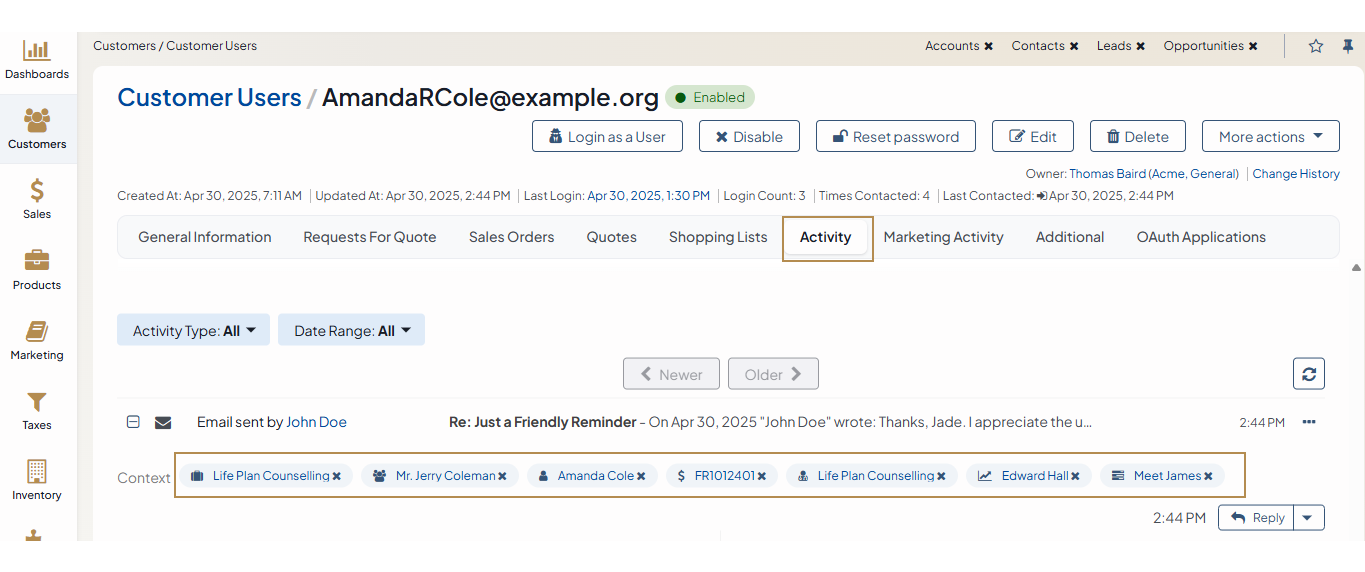This screenshot has width=1365, height=572.
Task: Refresh the activity list
Action: tap(1308, 374)
